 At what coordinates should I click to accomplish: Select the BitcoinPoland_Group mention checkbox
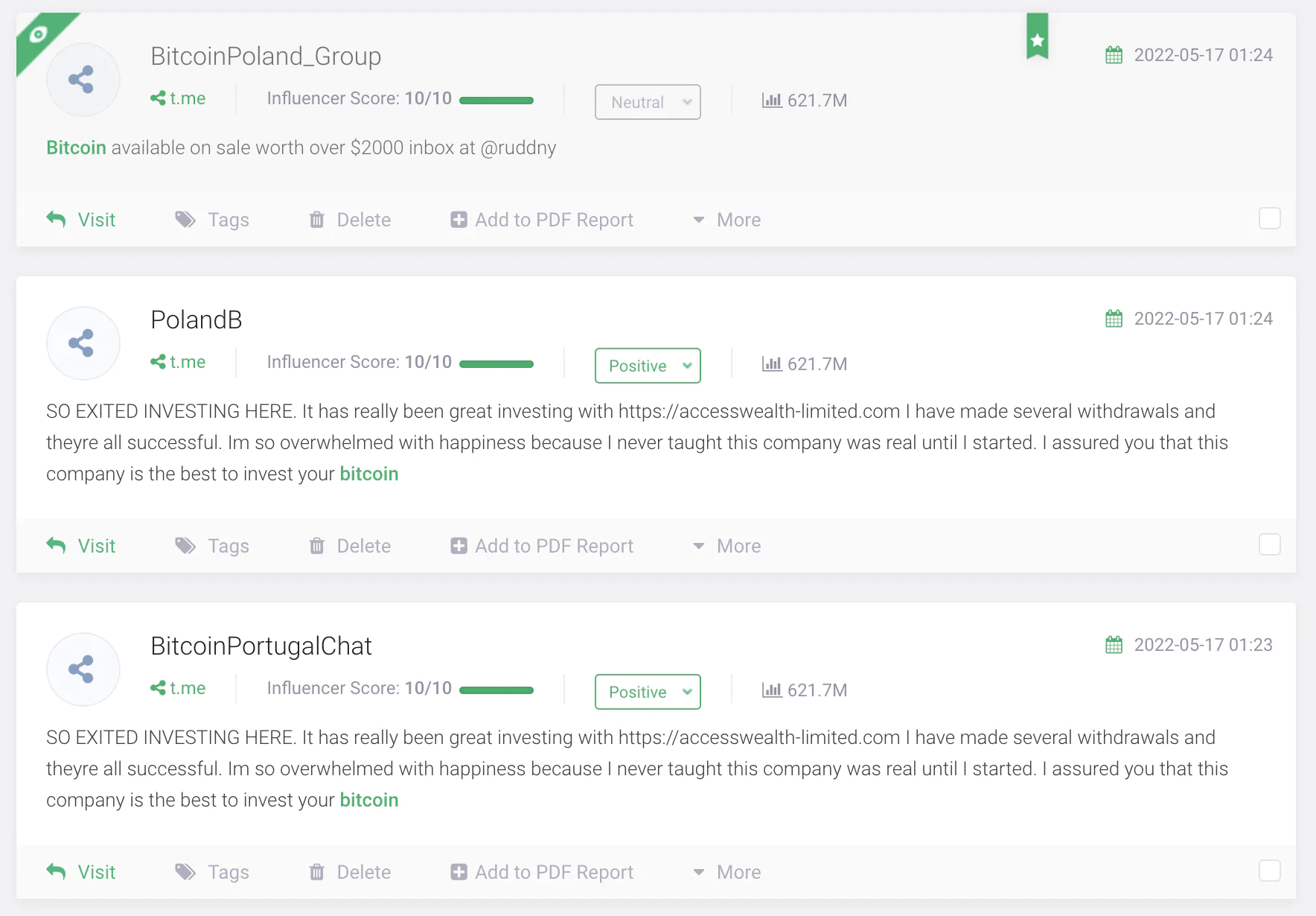pyautogui.click(x=1269, y=218)
